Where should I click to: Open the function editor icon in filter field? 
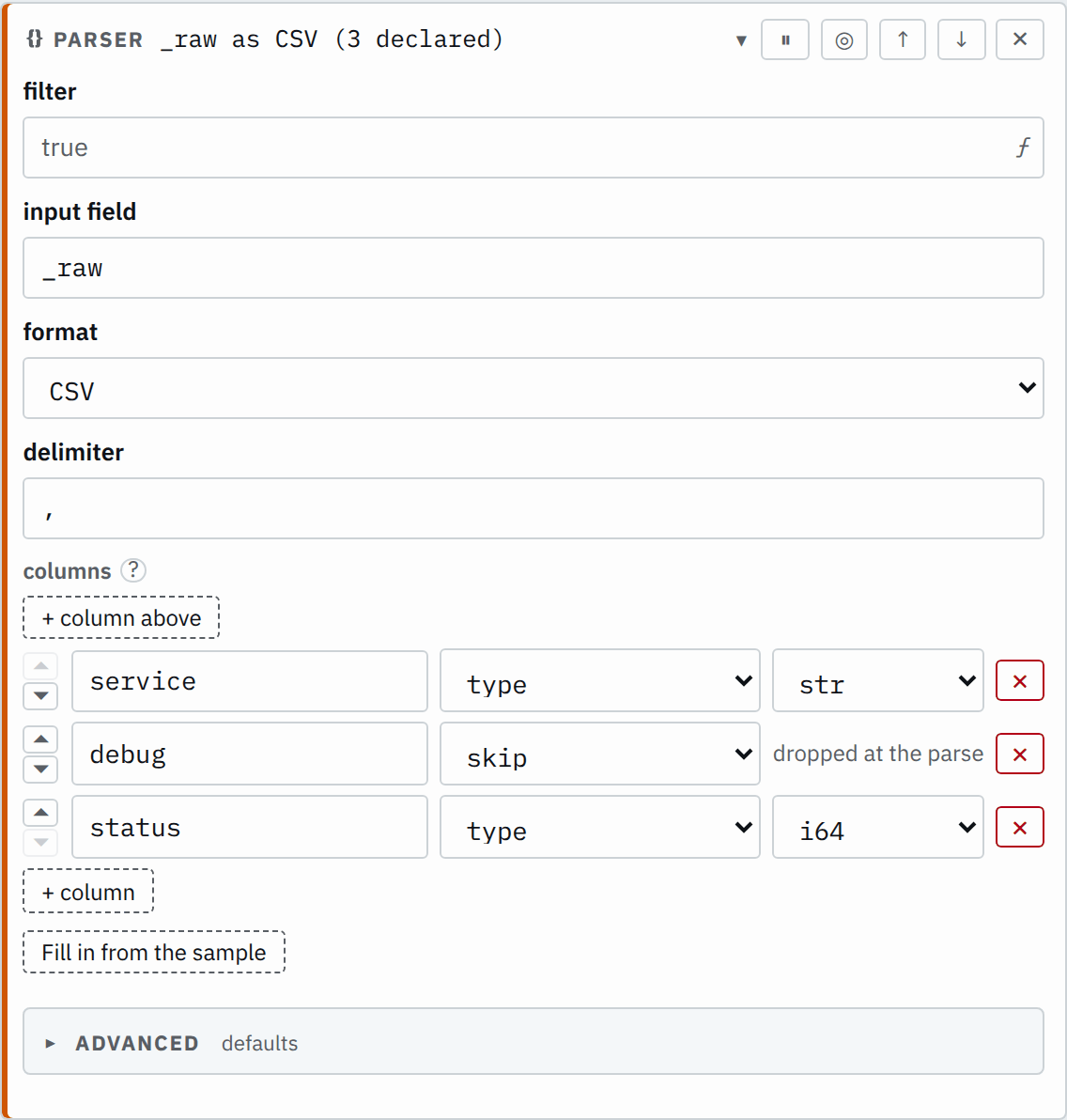pyautogui.click(x=1023, y=148)
